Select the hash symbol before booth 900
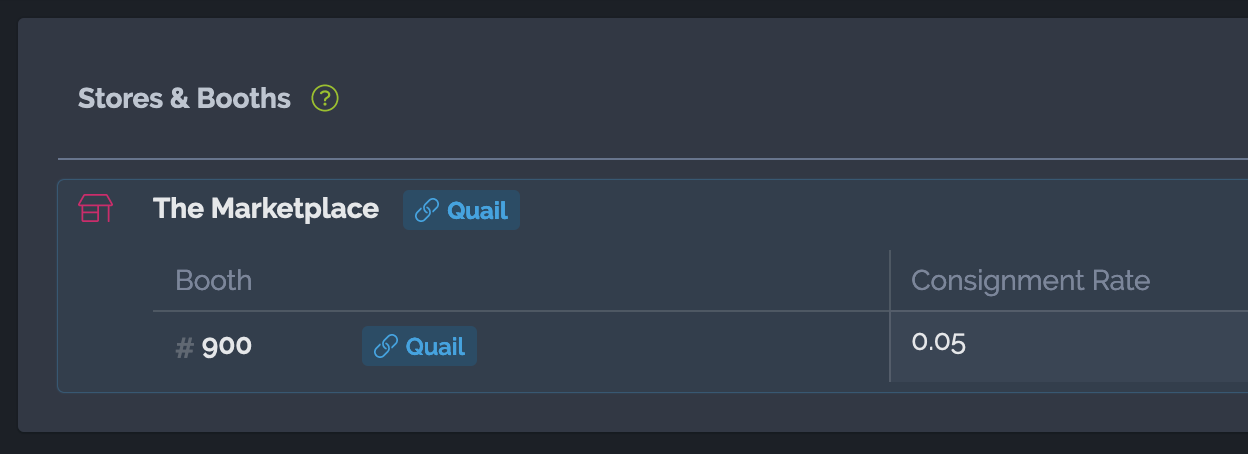This screenshot has height=454, width=1248. tap(184, 347)
